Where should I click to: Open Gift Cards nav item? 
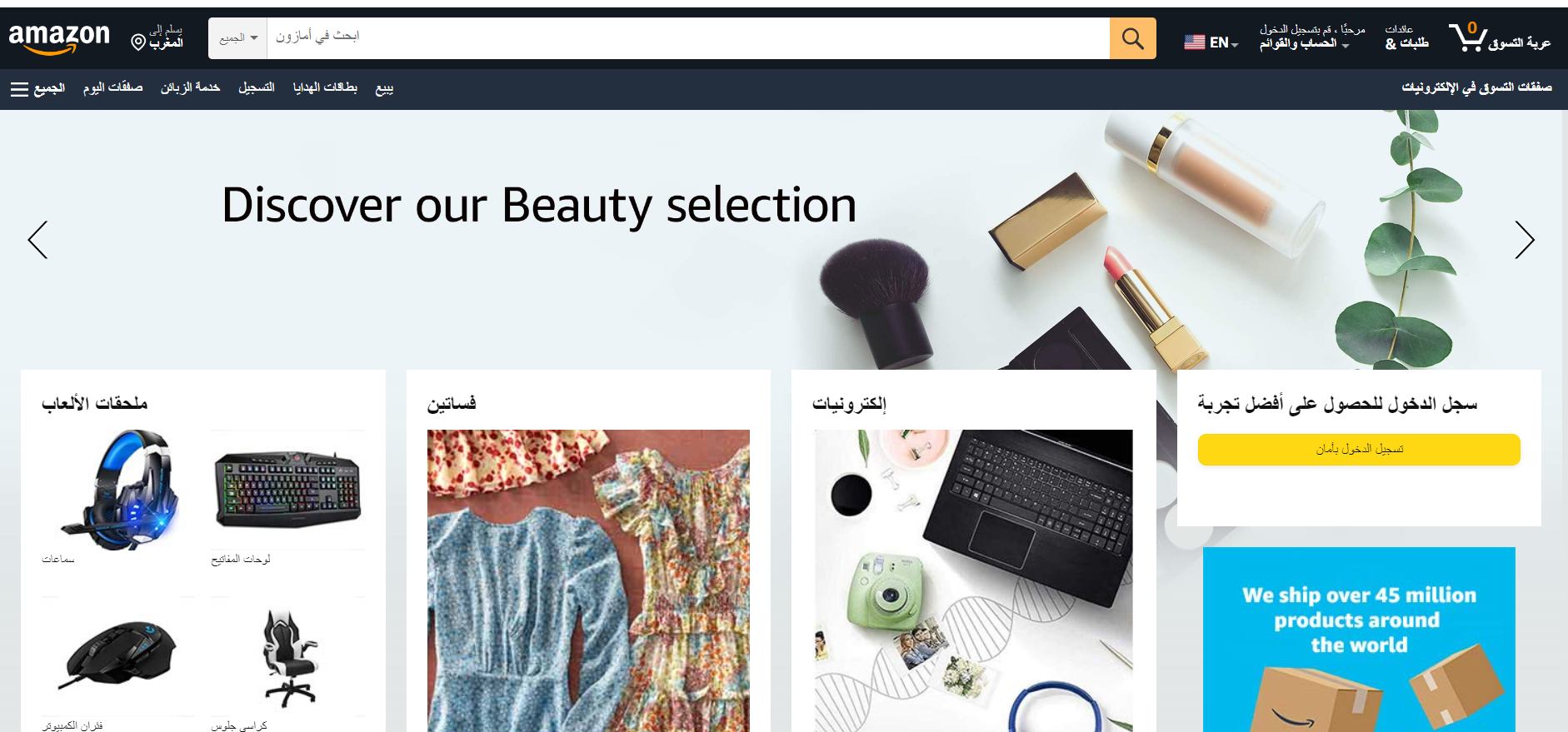(x=325, y=87)
